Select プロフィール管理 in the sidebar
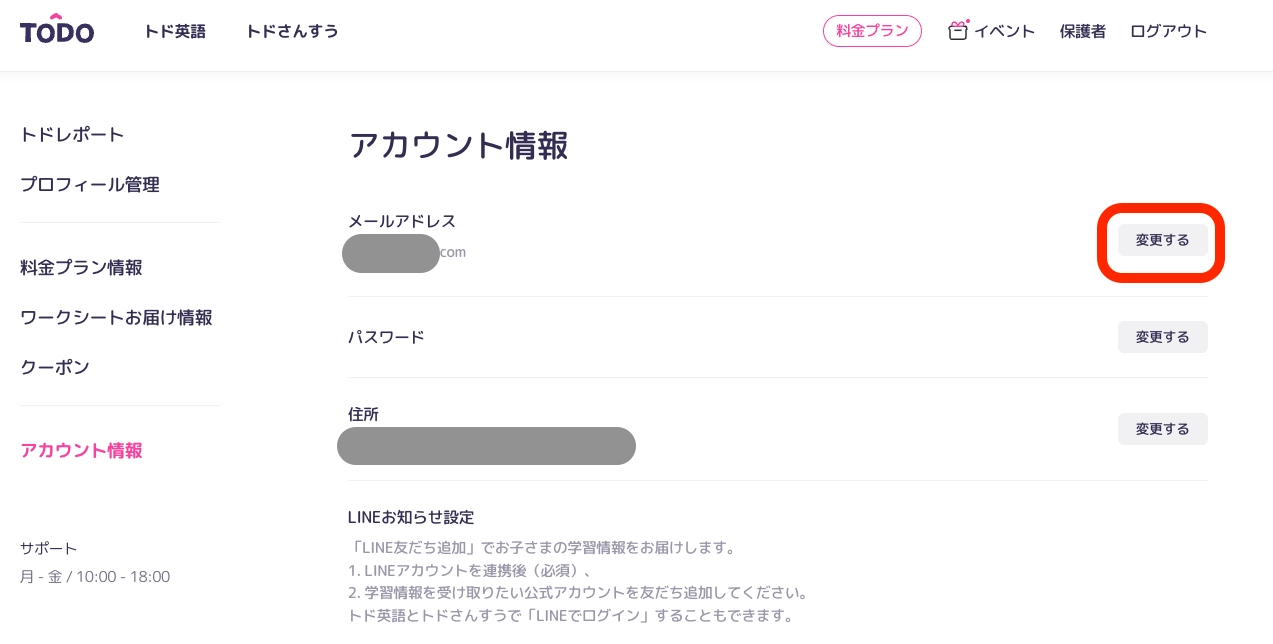The image size is (1273, 644). [90, 184]
